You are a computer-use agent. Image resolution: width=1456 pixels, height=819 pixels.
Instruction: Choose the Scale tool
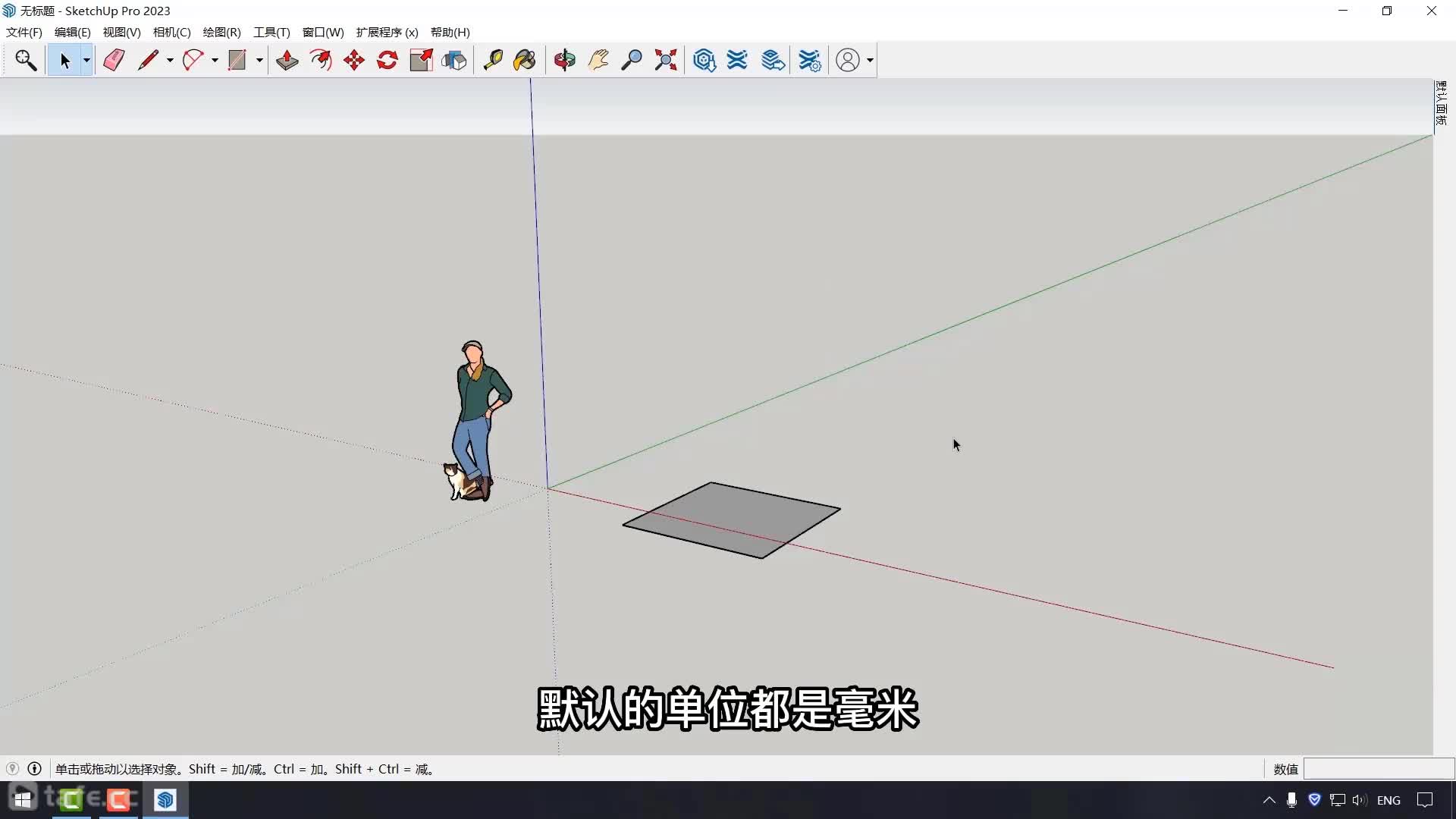[421, 61]
